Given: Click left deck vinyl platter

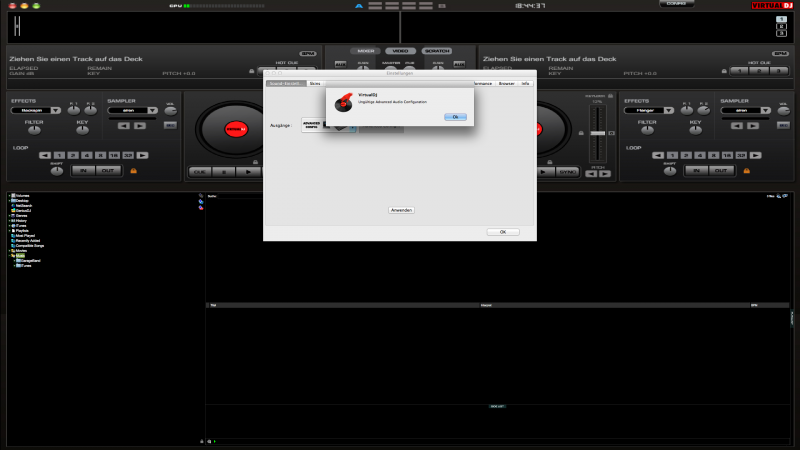Looking at the screenshot, I should point(236,129).
